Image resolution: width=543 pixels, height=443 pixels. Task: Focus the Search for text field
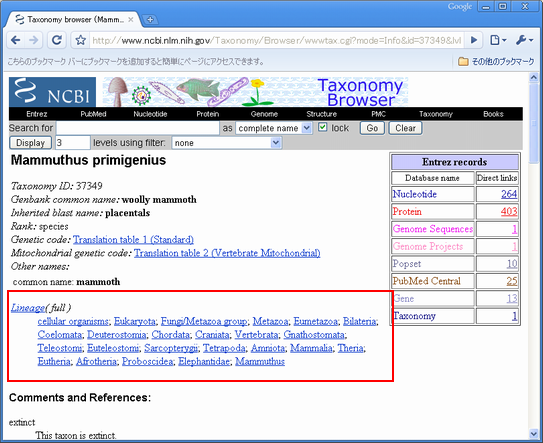tap(138, 128)
